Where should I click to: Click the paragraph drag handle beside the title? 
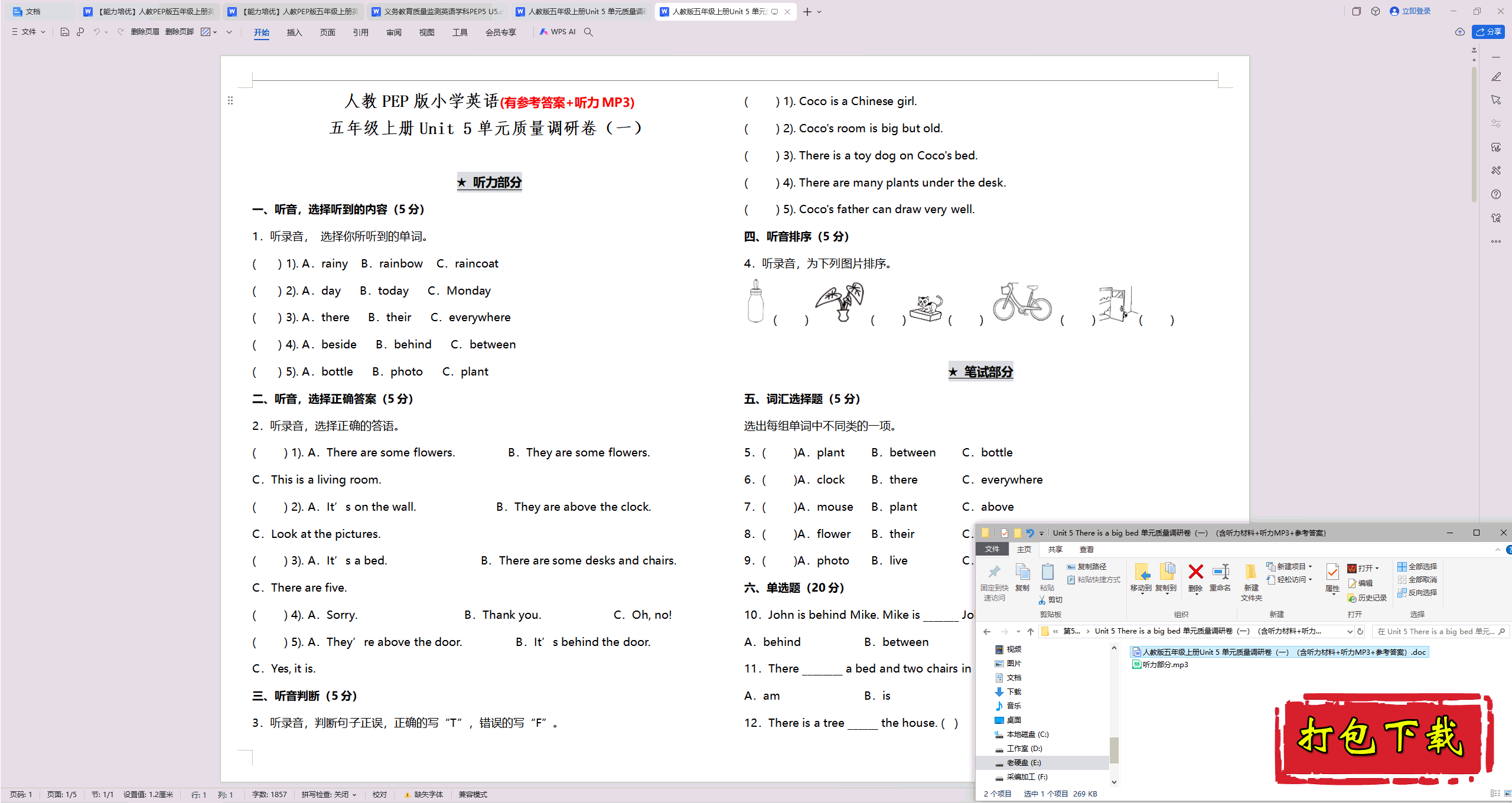(230, 101)
